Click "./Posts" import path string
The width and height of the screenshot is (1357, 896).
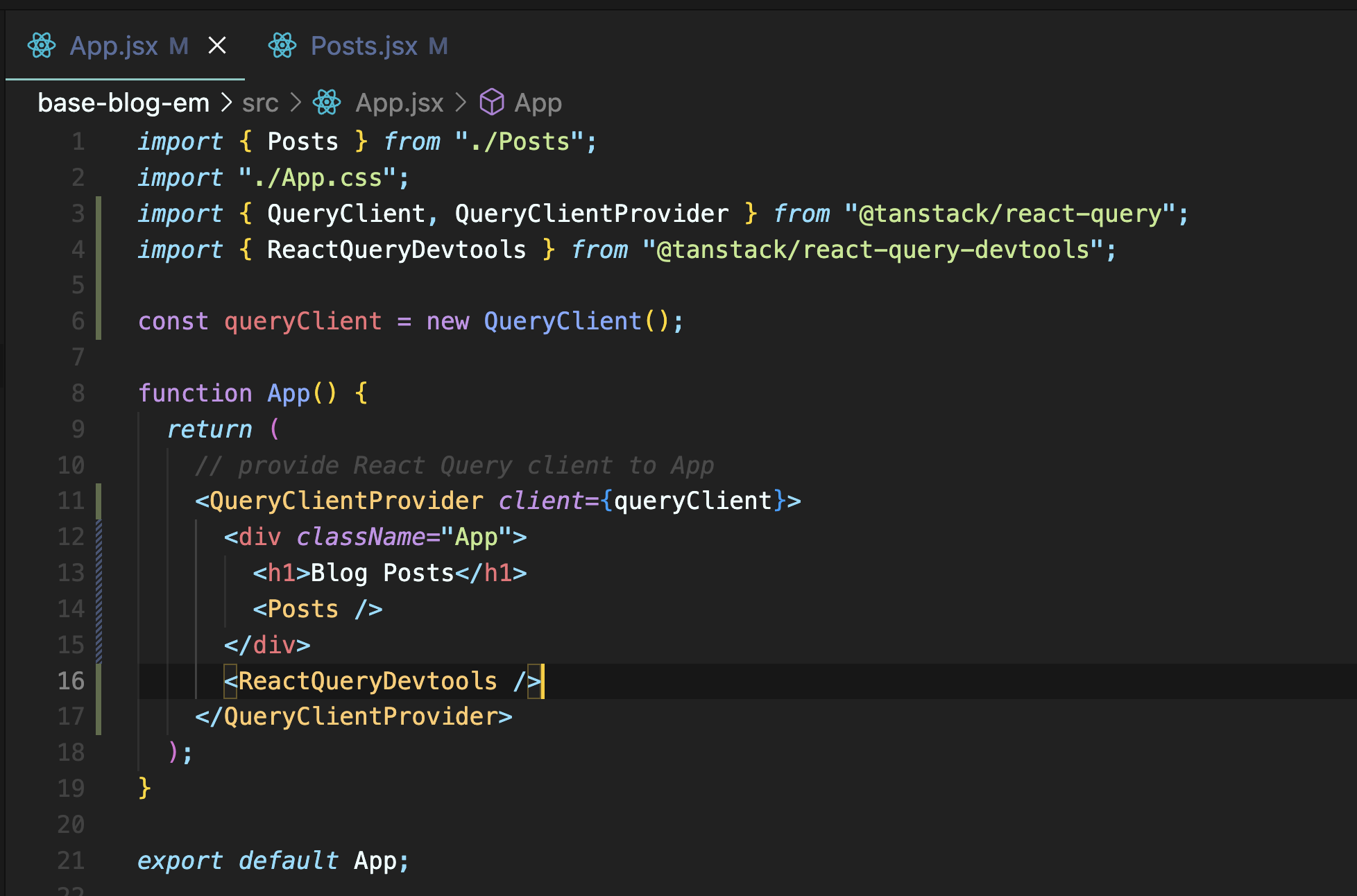click(x=519, y=141)
